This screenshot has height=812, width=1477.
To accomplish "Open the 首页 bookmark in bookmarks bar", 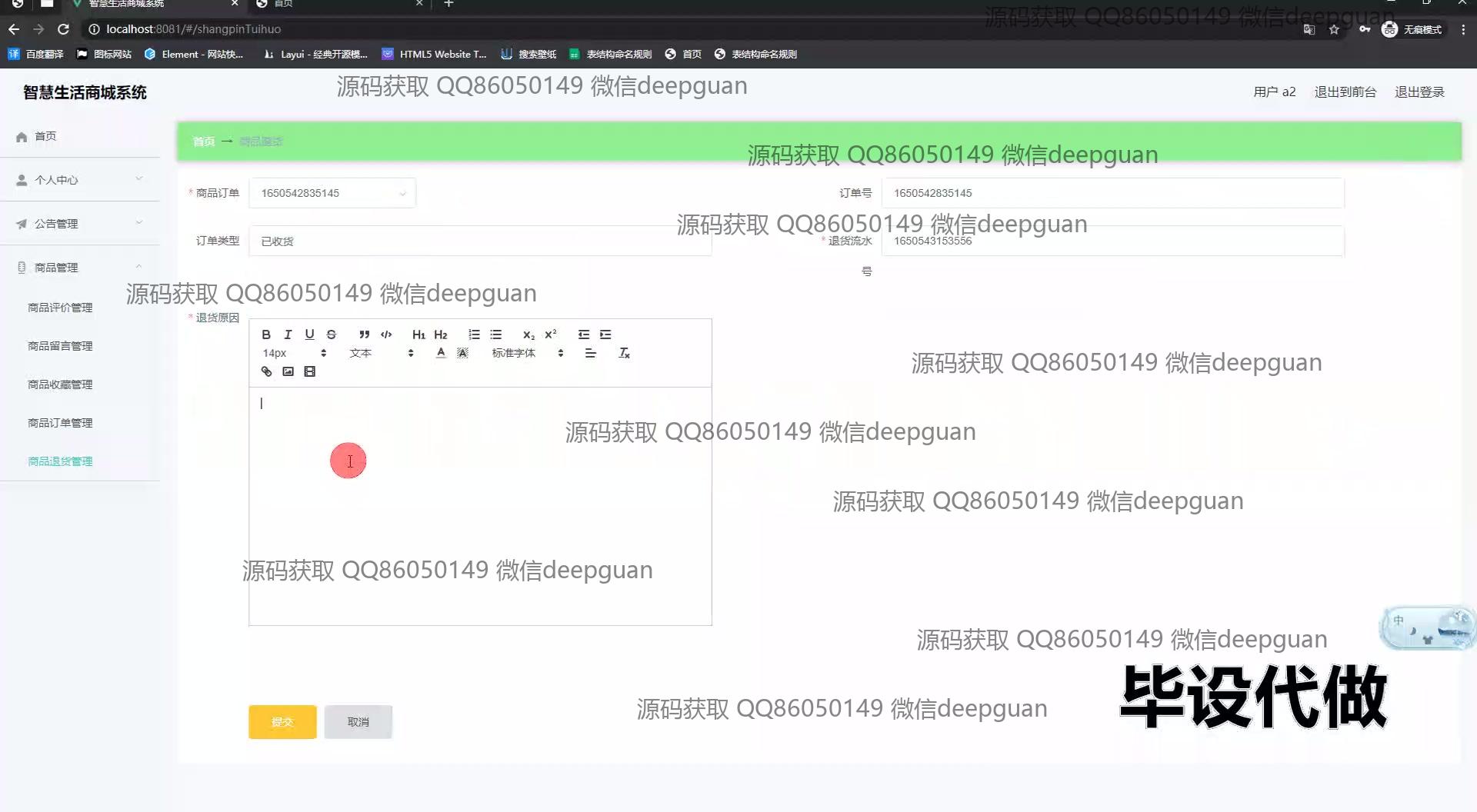I will point(683,54).
